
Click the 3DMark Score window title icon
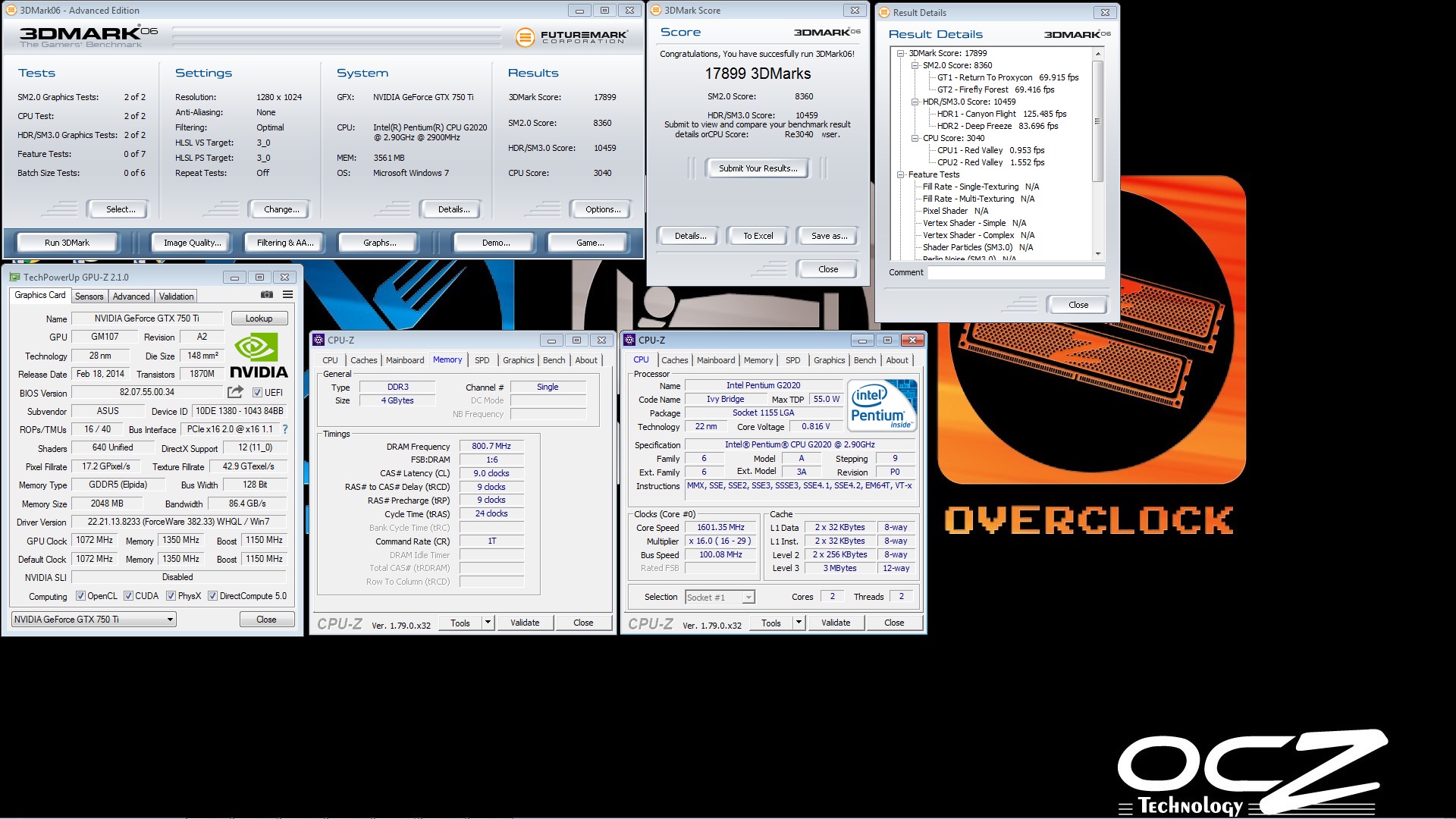(656, 10)
